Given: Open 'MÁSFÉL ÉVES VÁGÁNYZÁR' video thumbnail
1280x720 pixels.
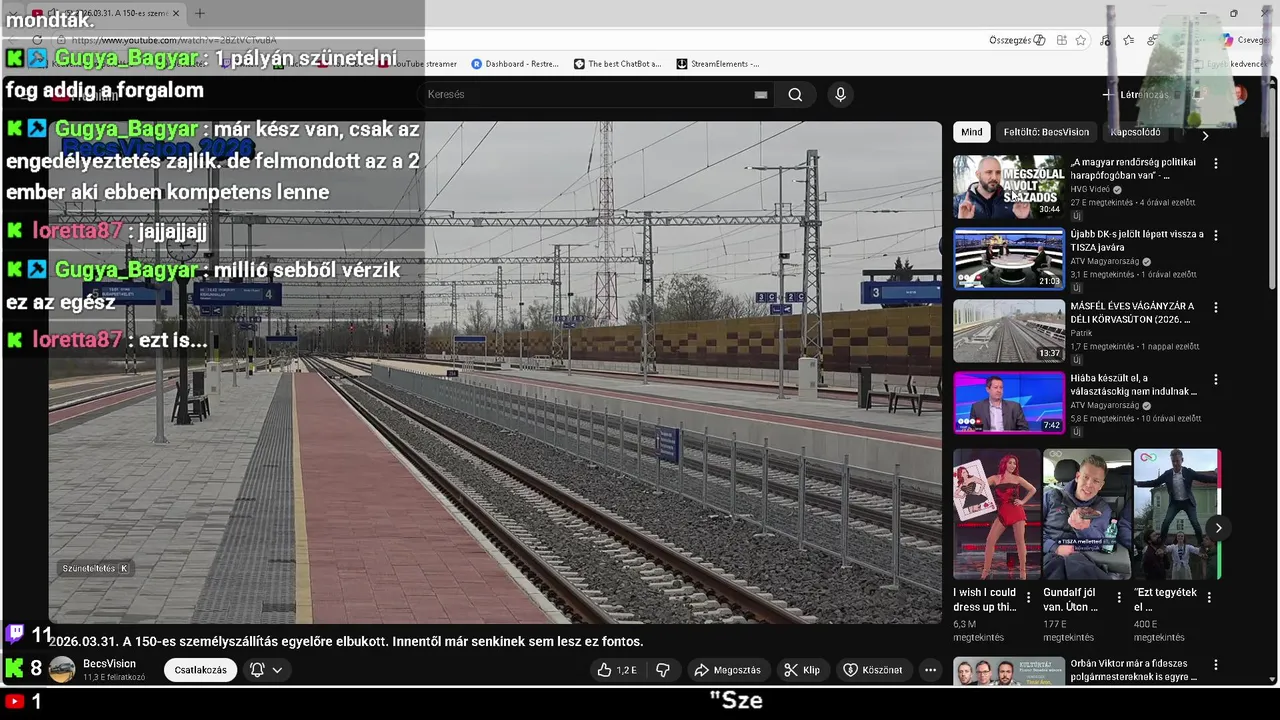Looking at the screenshot, I should click(1008, 330).
